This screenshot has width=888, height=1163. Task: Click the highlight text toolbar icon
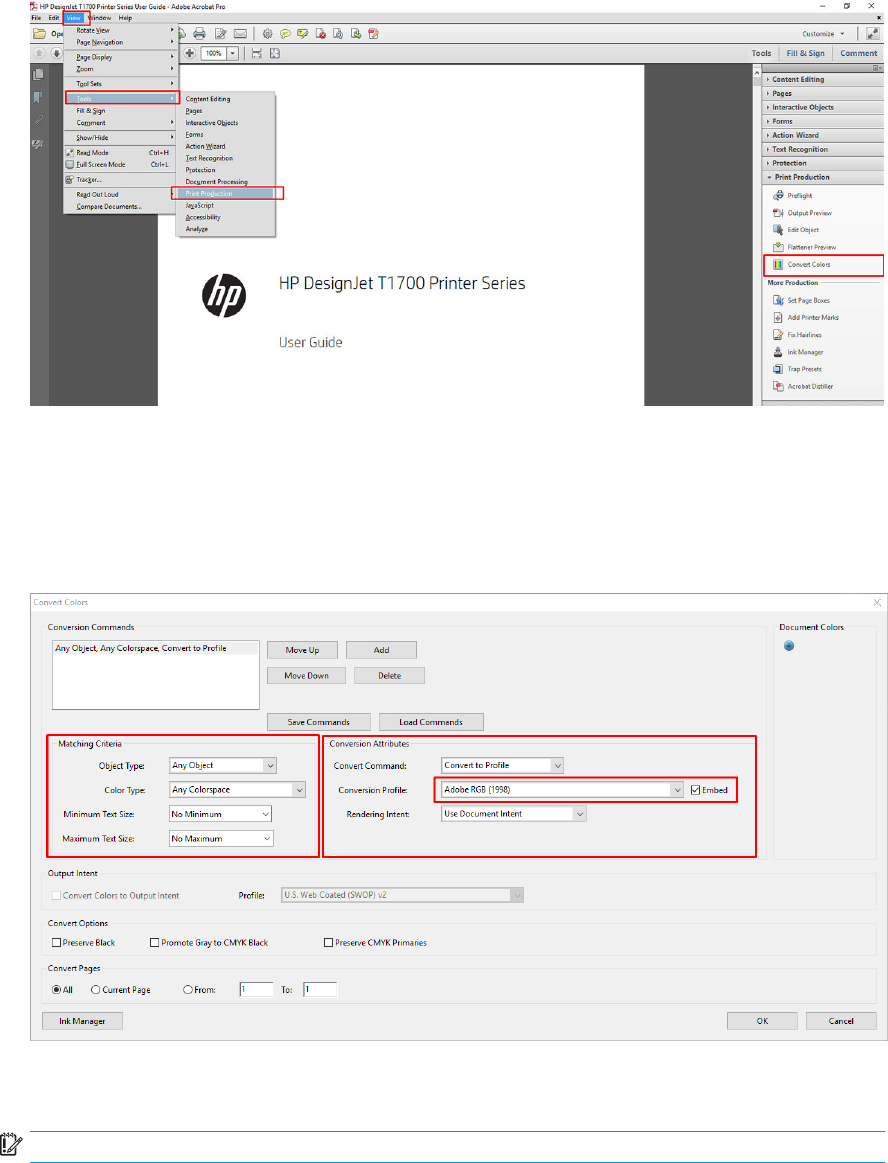point(303,33)
